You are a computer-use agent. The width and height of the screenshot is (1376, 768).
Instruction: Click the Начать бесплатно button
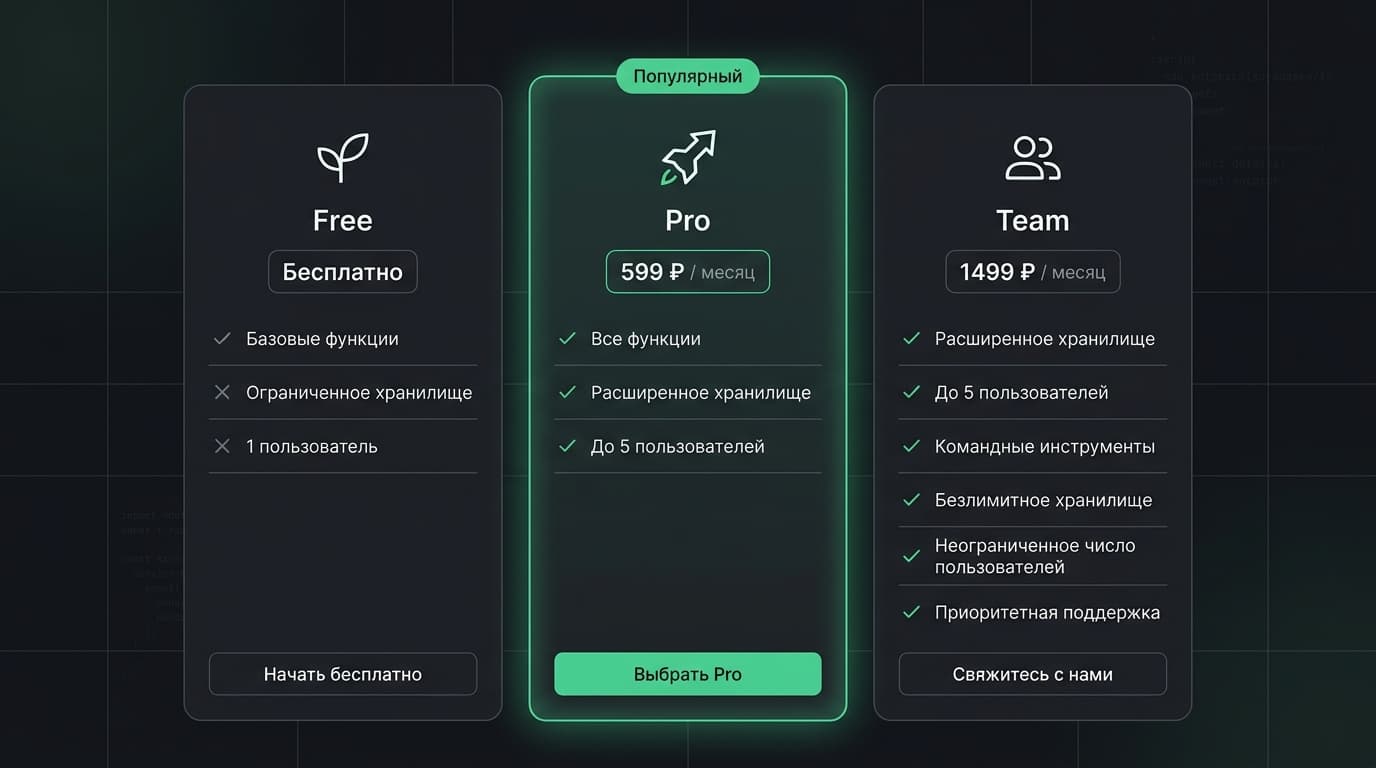(343, 674)
